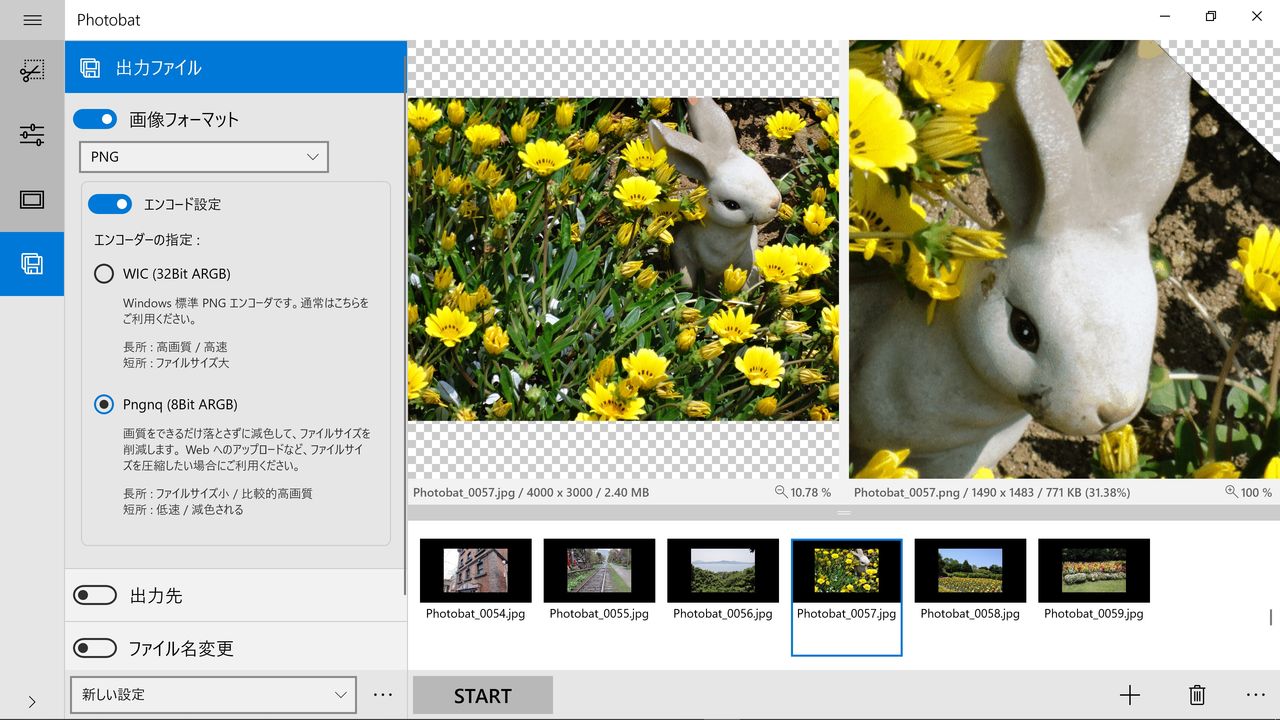
Task: Open the more options ellipsis at bottom right
Action: tap(1256, 696)
